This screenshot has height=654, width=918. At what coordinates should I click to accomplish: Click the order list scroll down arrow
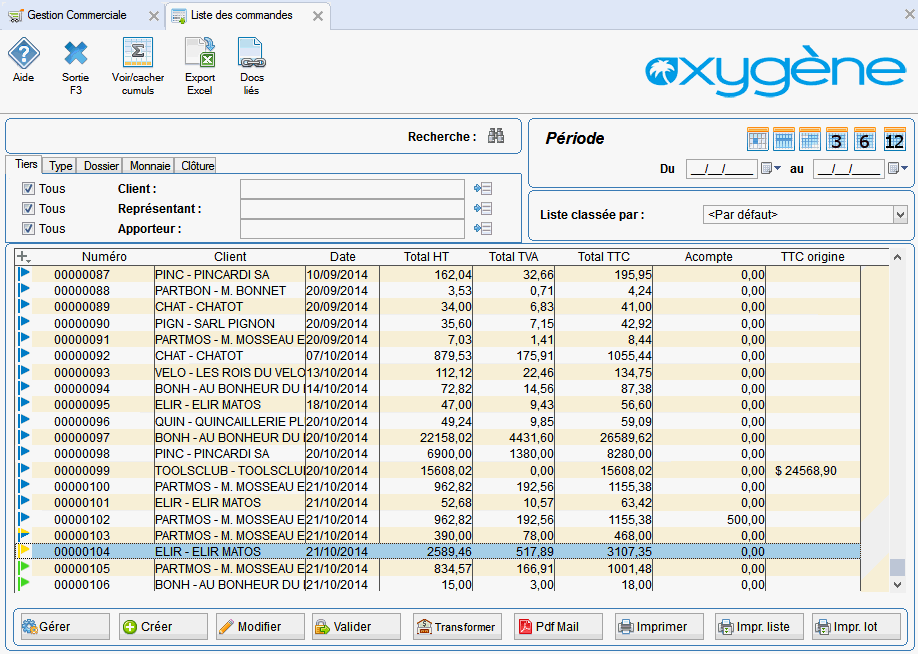[898, 584]
